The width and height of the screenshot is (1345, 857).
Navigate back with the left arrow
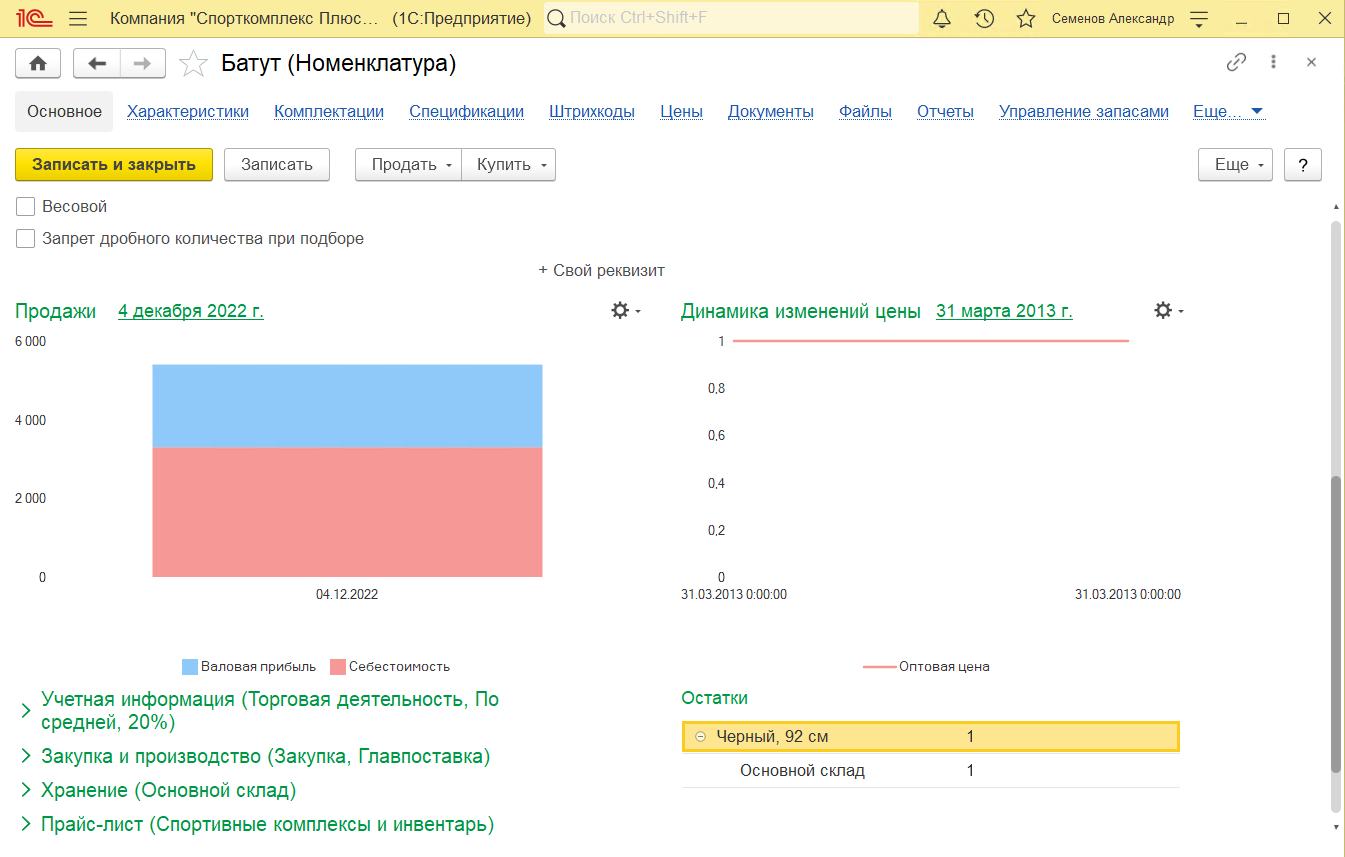pyautogui.click(x=97, y=63)
